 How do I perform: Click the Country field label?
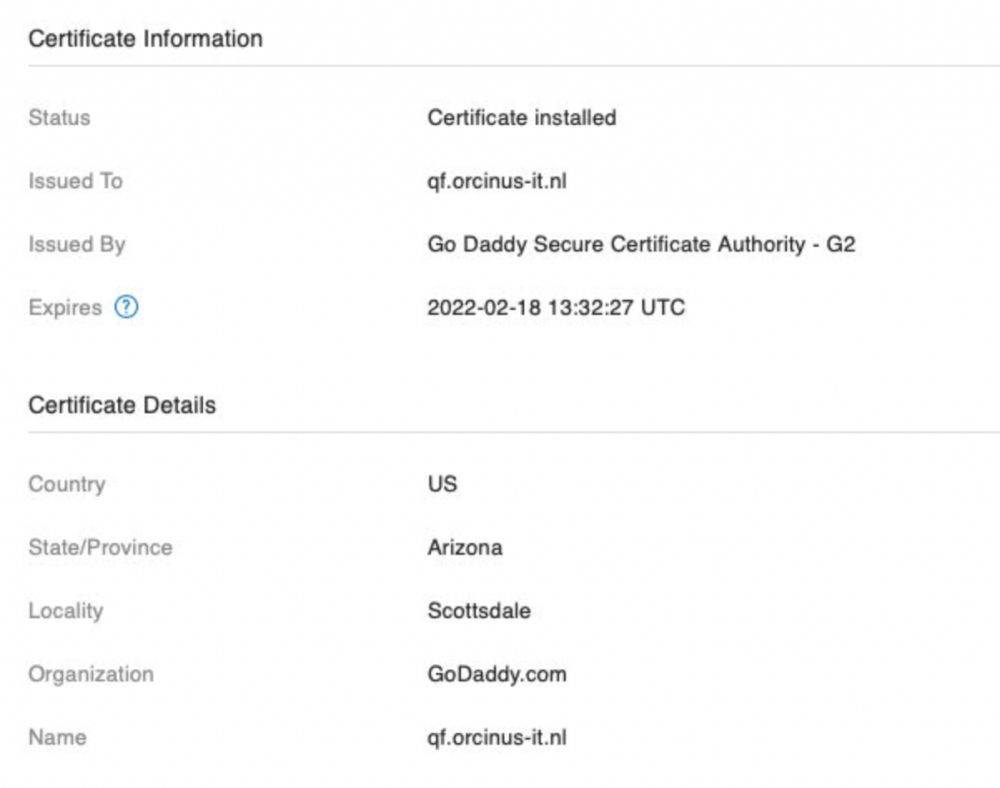point(66,485)
